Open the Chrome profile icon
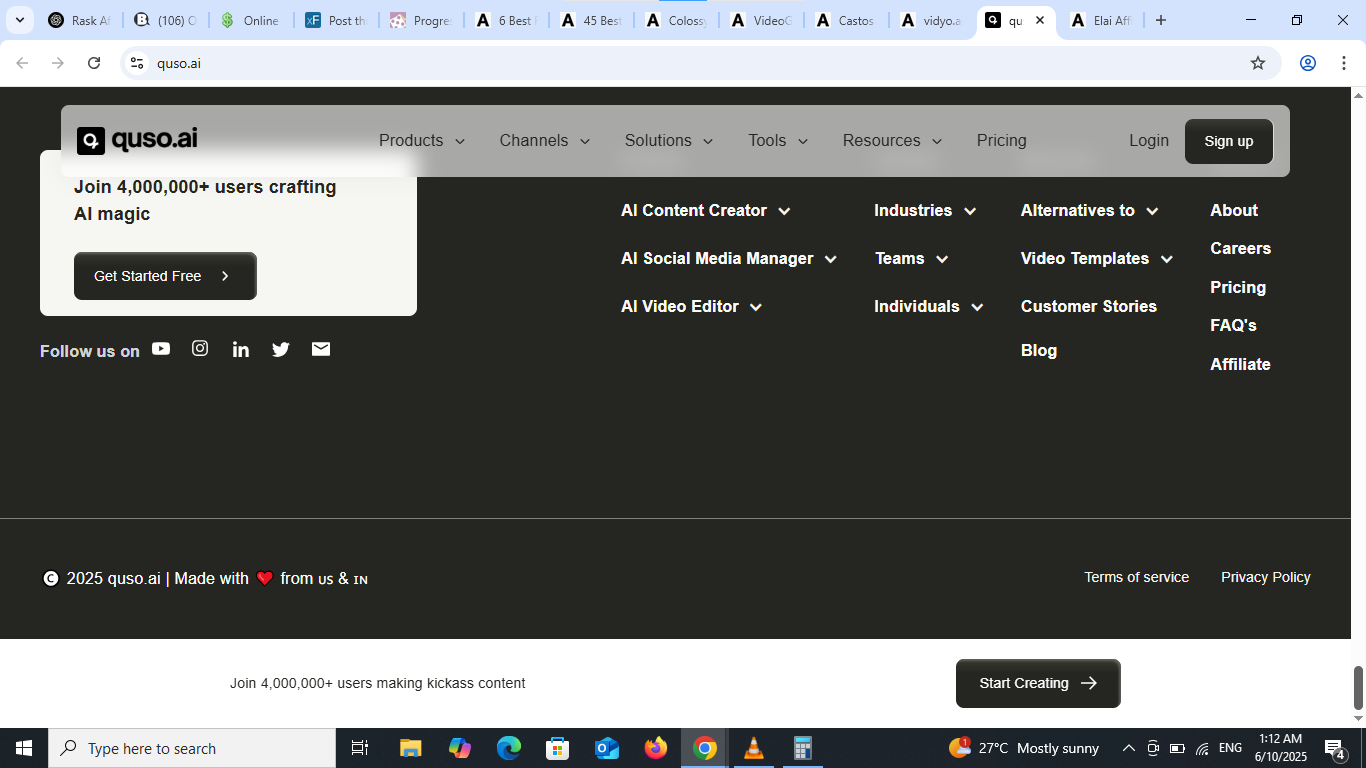Screen dimensions: 1366x768 click(1308, 63)
